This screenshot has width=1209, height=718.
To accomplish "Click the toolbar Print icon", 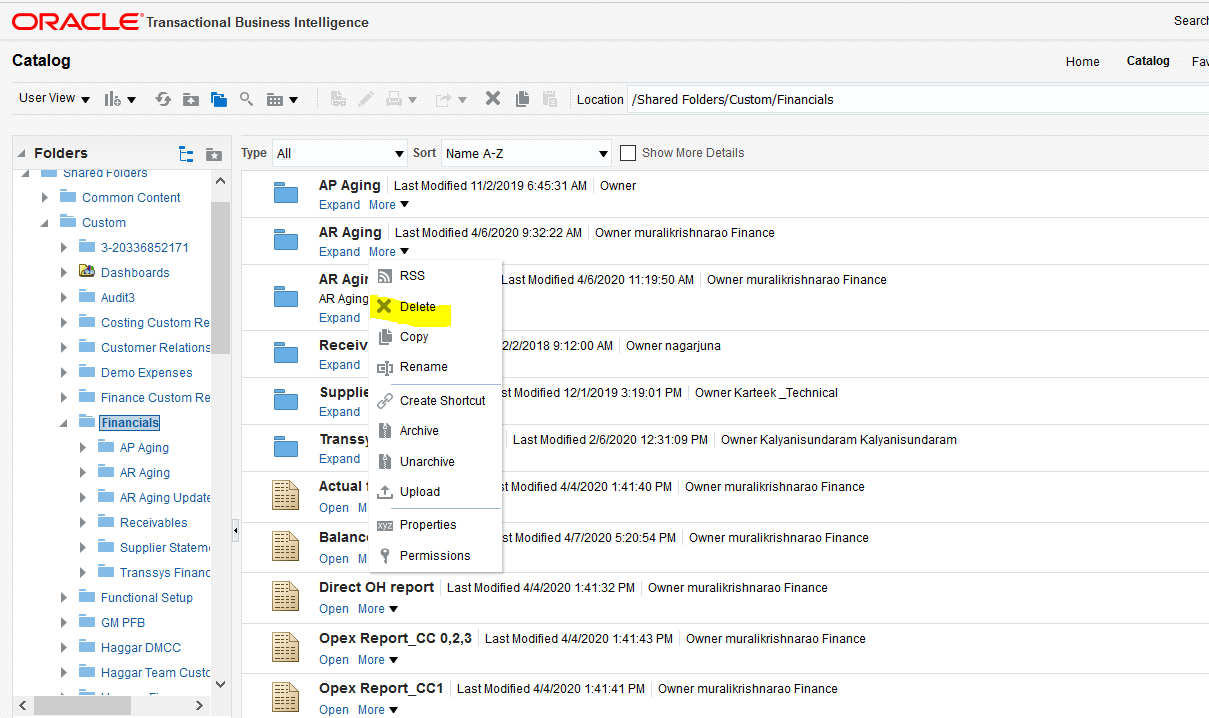I will click(400, 99).
